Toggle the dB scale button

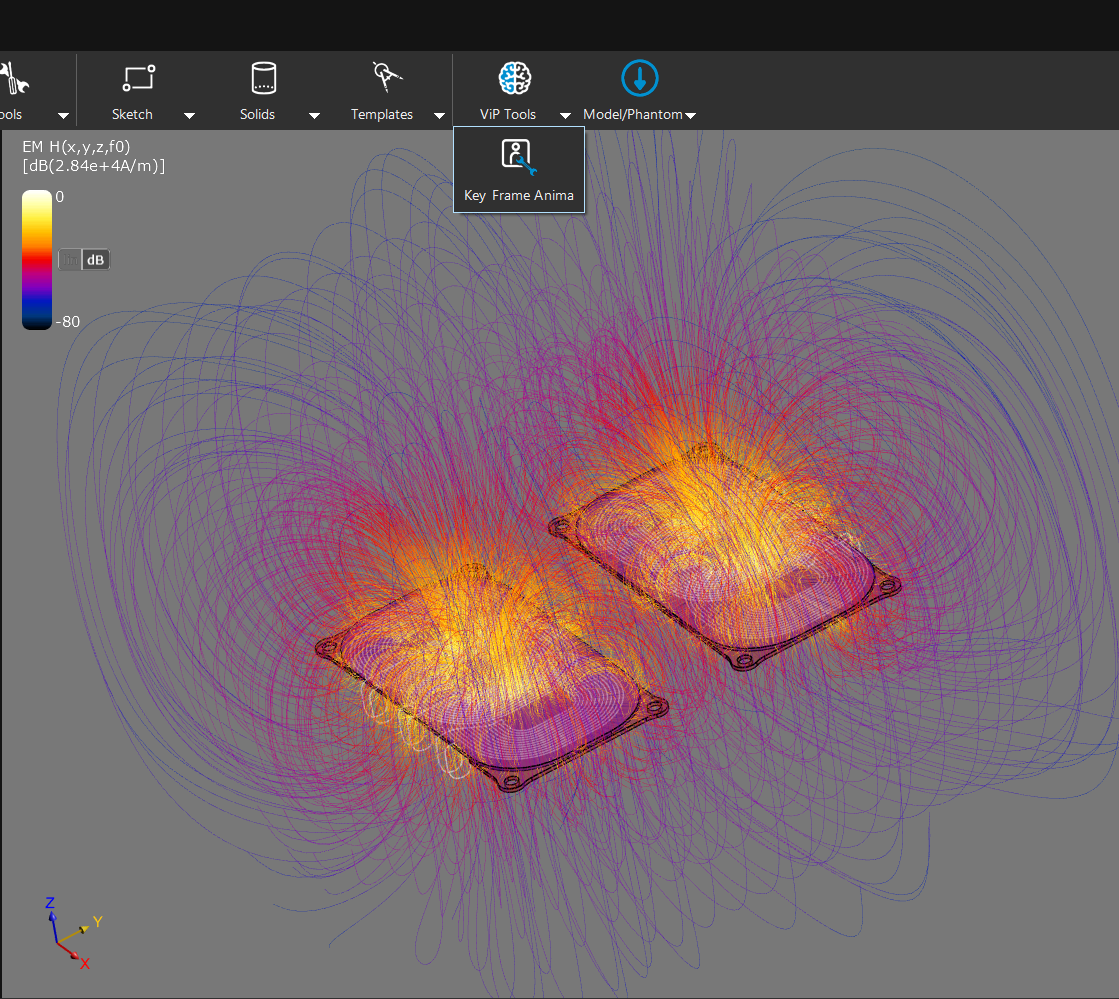click(96, 260)
